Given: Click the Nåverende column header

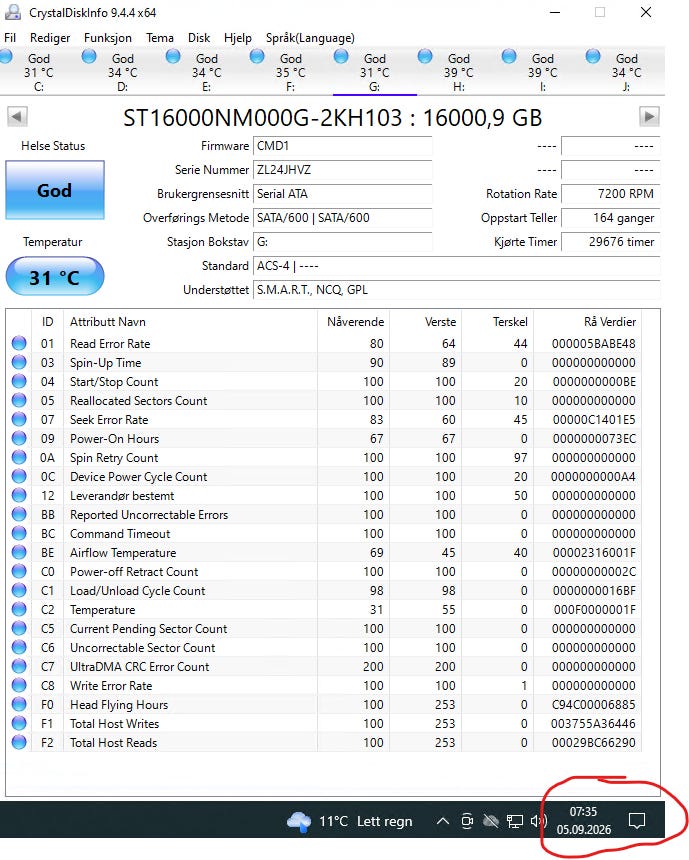Looking at the screenshot, I should click(x=354, y=322).
